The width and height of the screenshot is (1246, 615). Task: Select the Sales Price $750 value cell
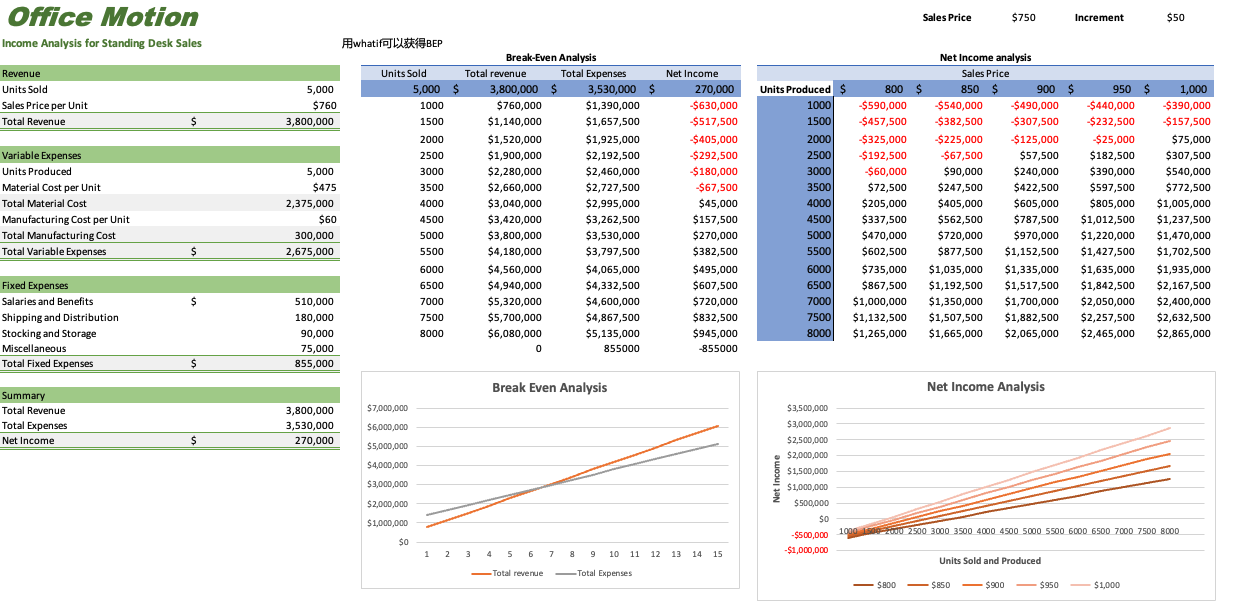point(1023,17)
